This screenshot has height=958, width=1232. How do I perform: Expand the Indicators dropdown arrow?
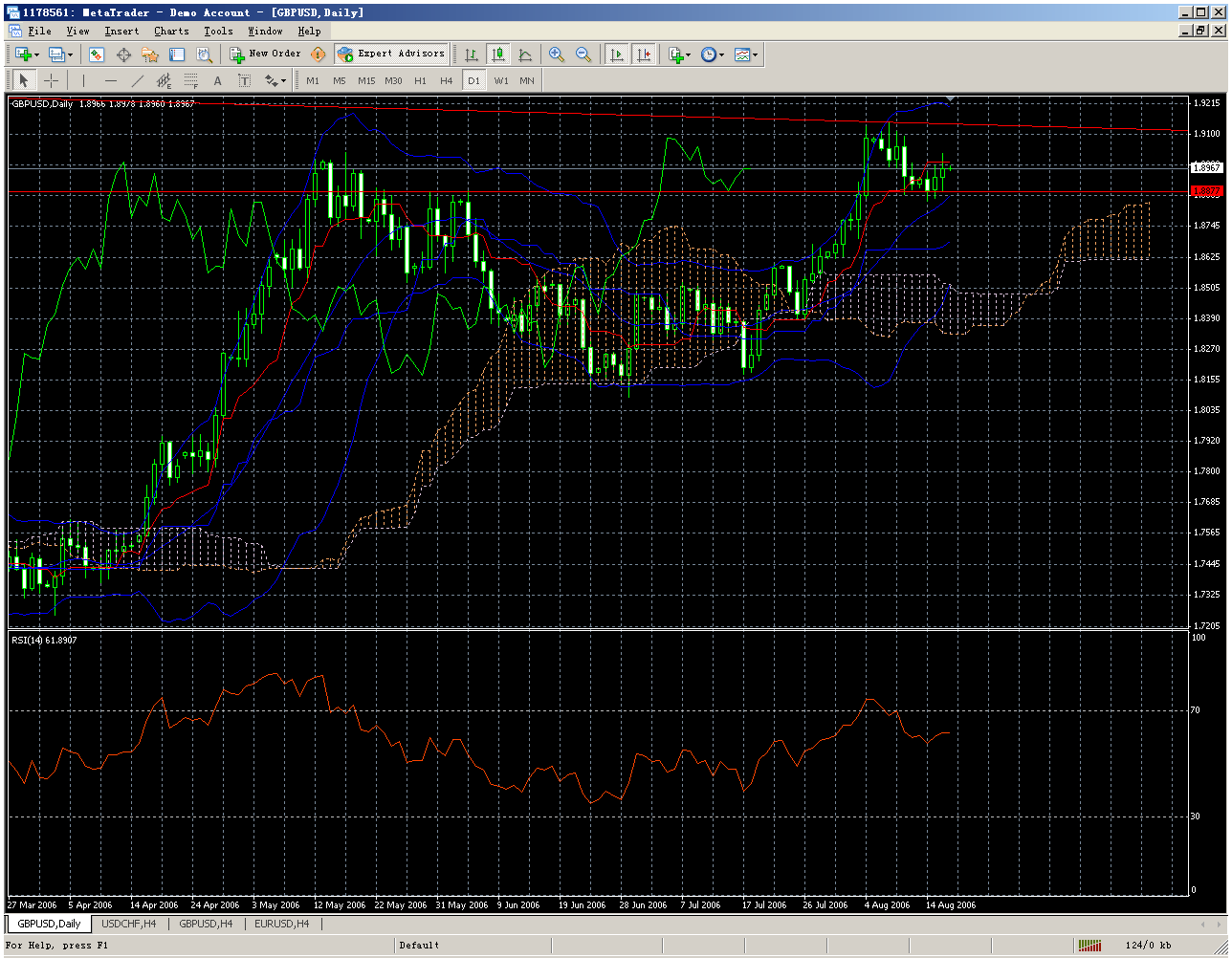(689, 54)
